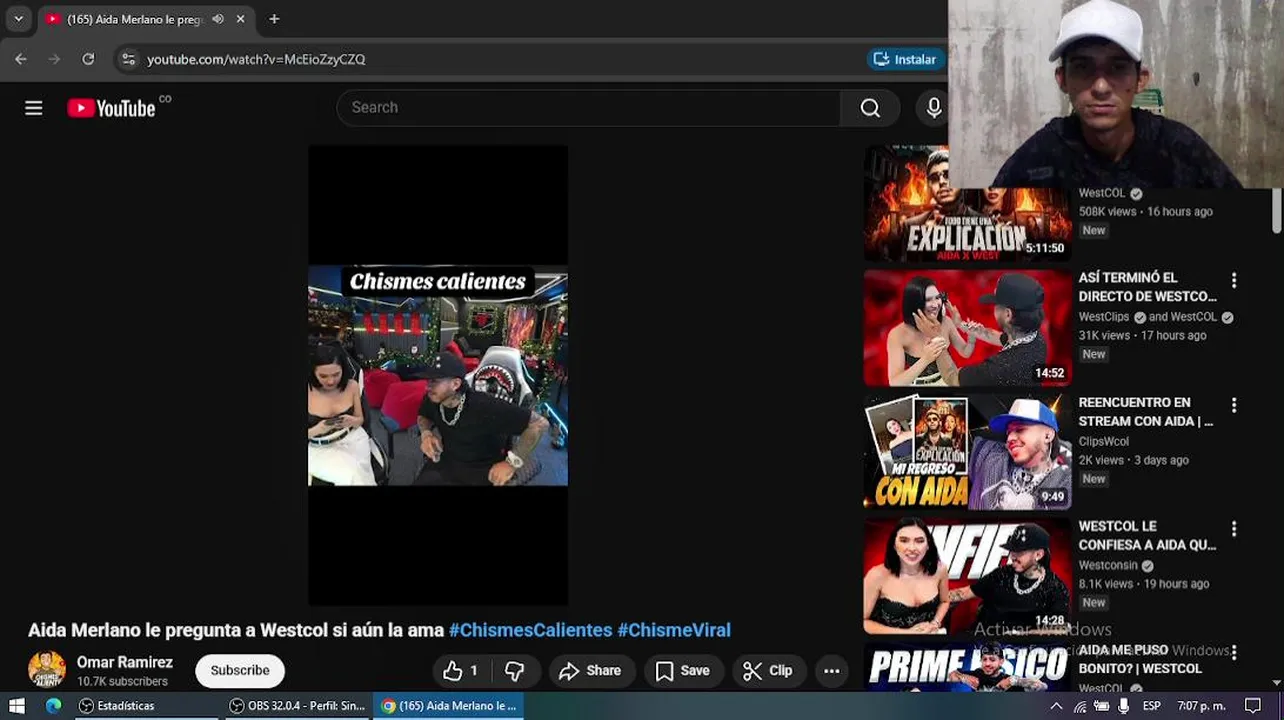The width and height of the screenshot is (1284, 720).
Task: Go to YouTube home via the logo
Action: pos(111,108)
